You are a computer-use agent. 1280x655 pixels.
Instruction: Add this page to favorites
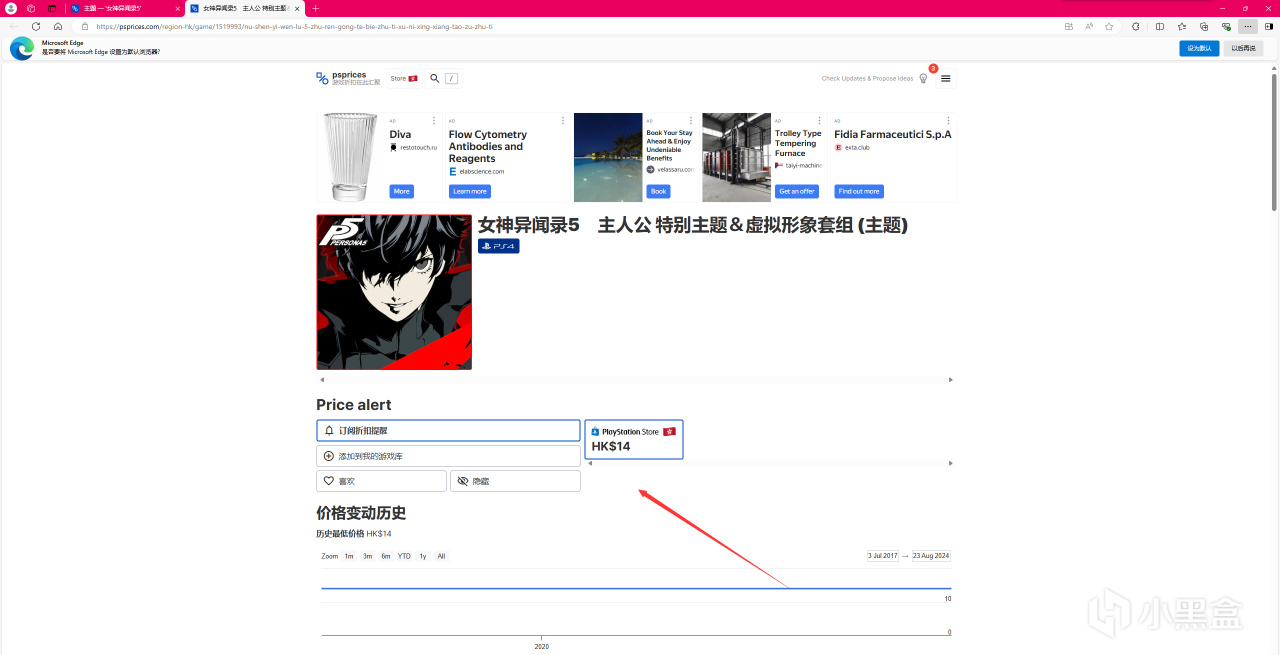pos(1109,26)
